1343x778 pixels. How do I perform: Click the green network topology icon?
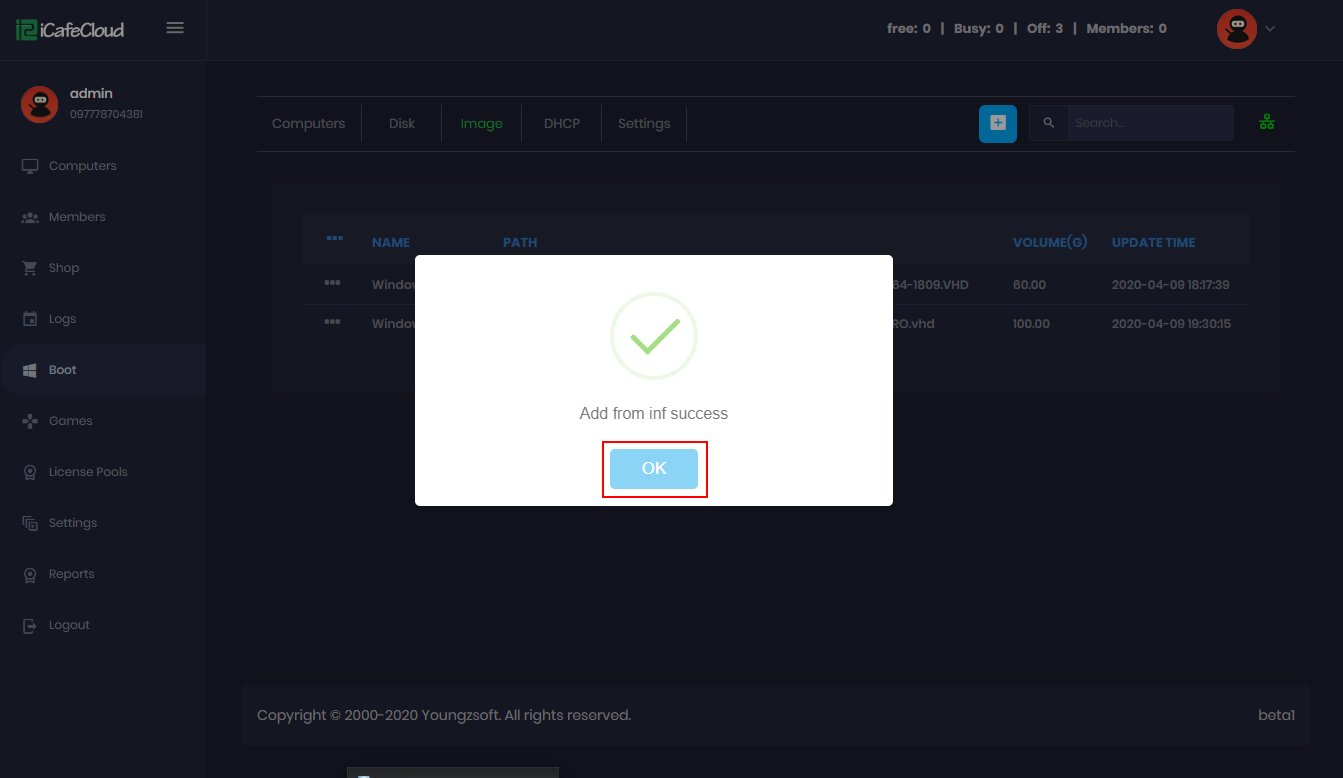[x=1266, y=123]
